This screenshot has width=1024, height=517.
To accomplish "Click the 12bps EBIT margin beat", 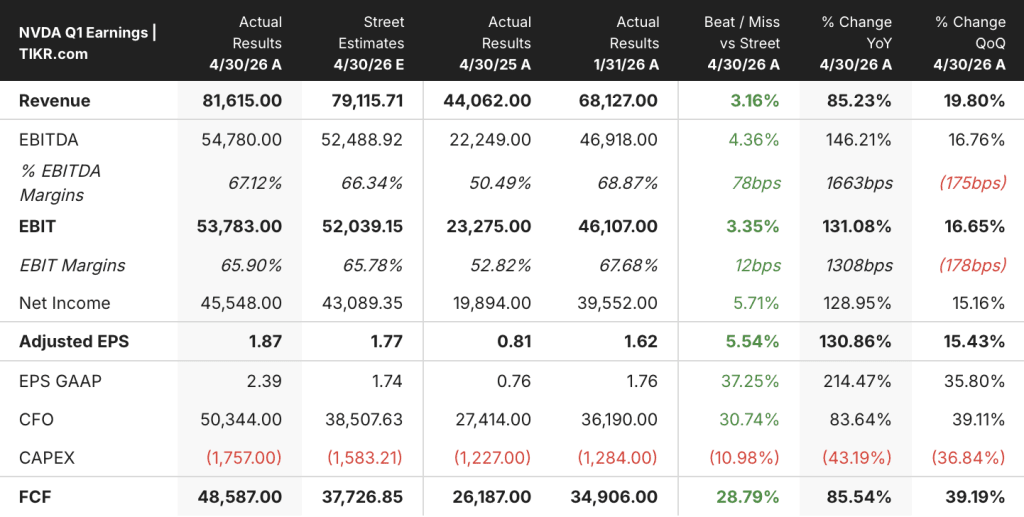I will click(756, 266).
